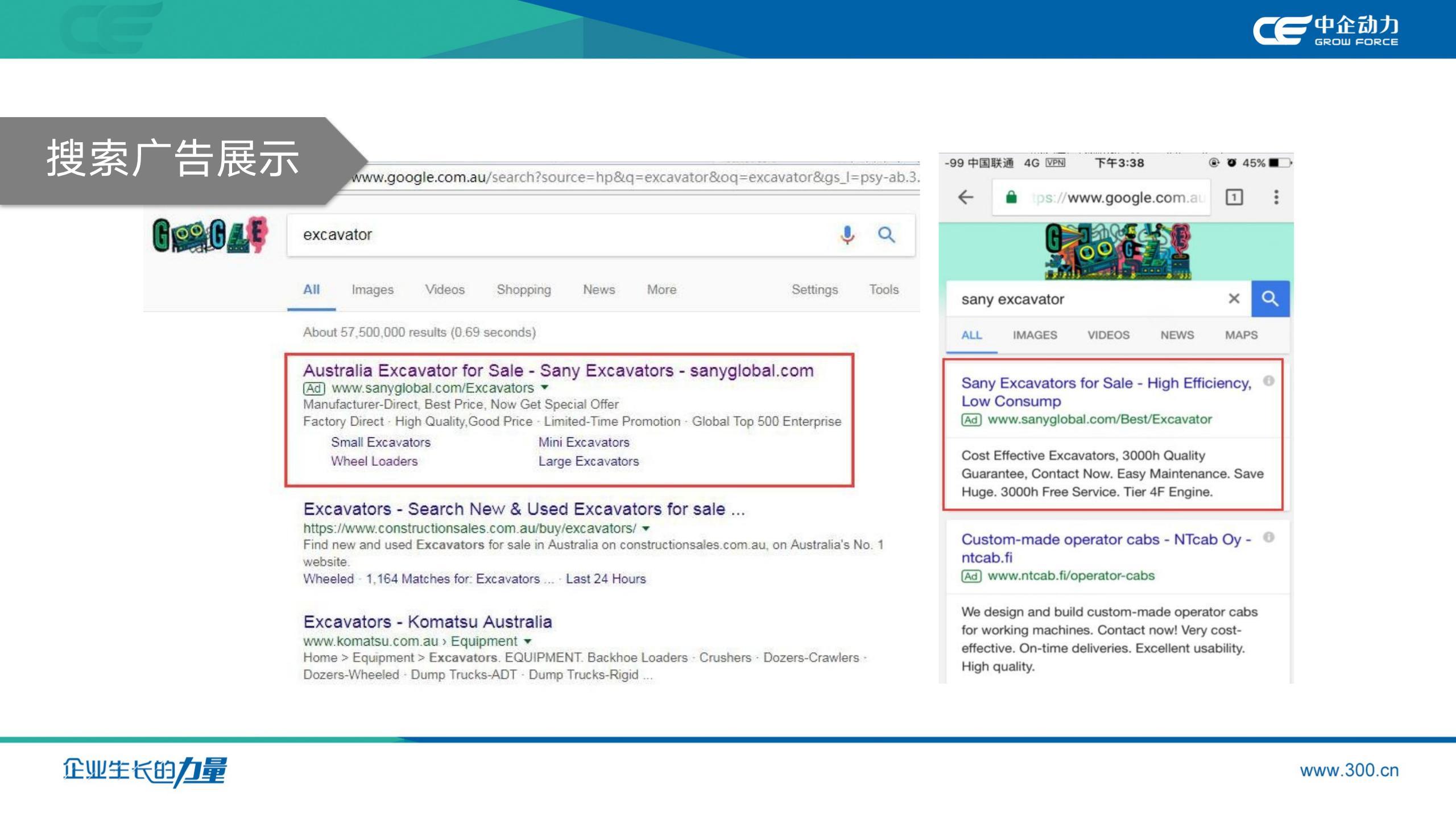Click About 57,500,000 results text
This screenshot has height=819, width=1456.
(x=419, y=332)
